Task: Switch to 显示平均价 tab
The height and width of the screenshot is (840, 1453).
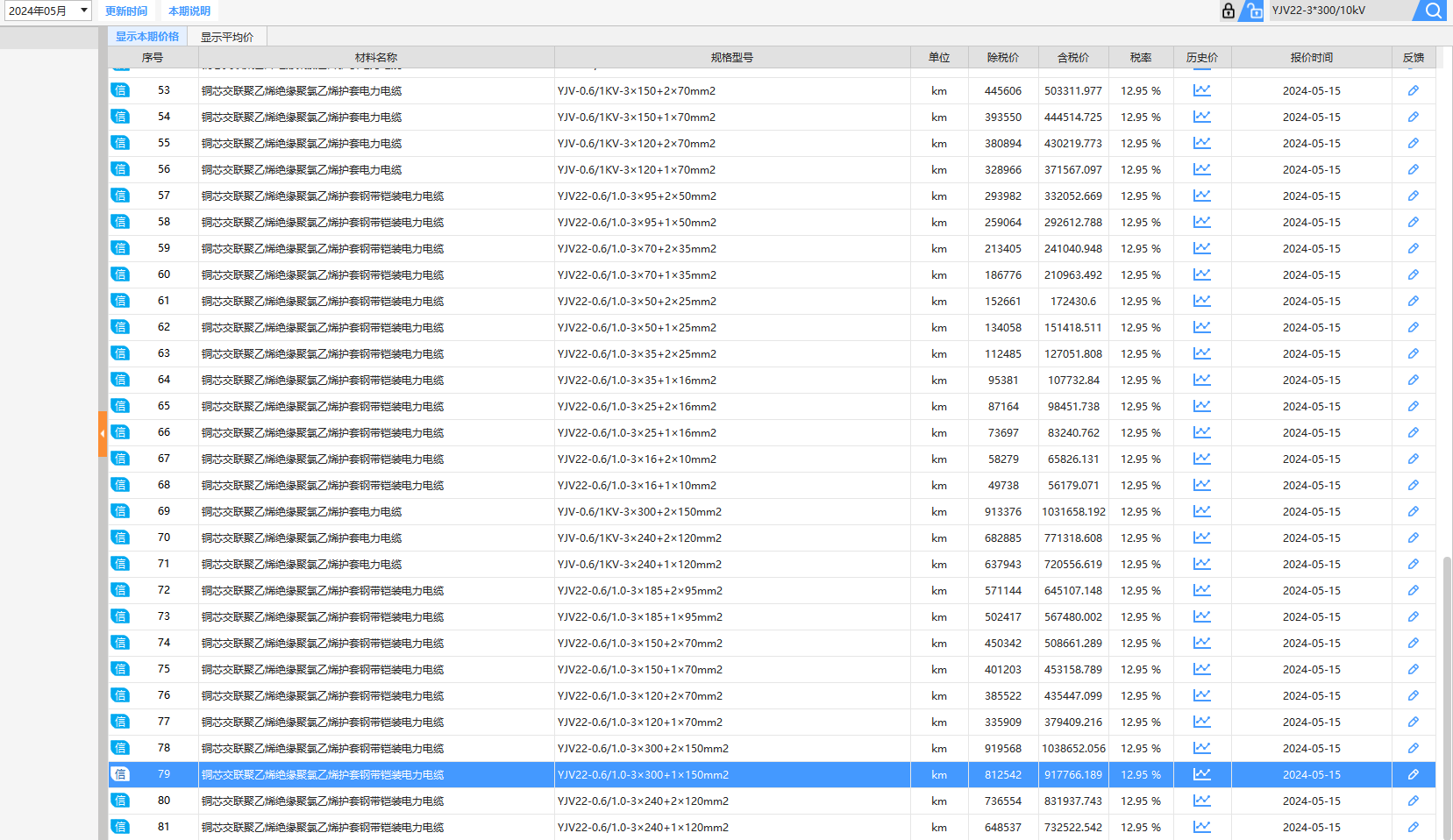Action: [227, 37]
